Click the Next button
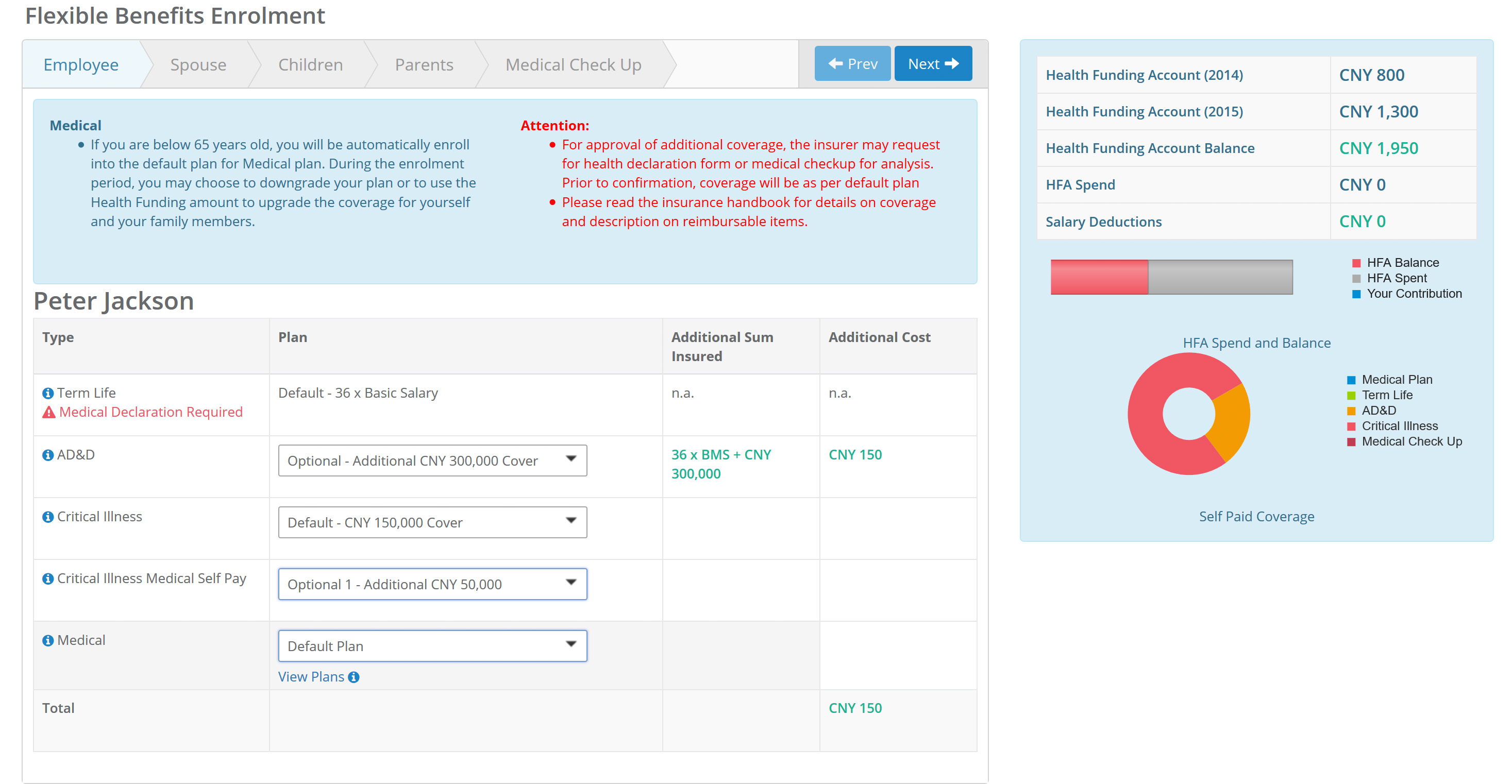Image resolution: width=1512 pixels, height=784 pixels. click(933, 63)
